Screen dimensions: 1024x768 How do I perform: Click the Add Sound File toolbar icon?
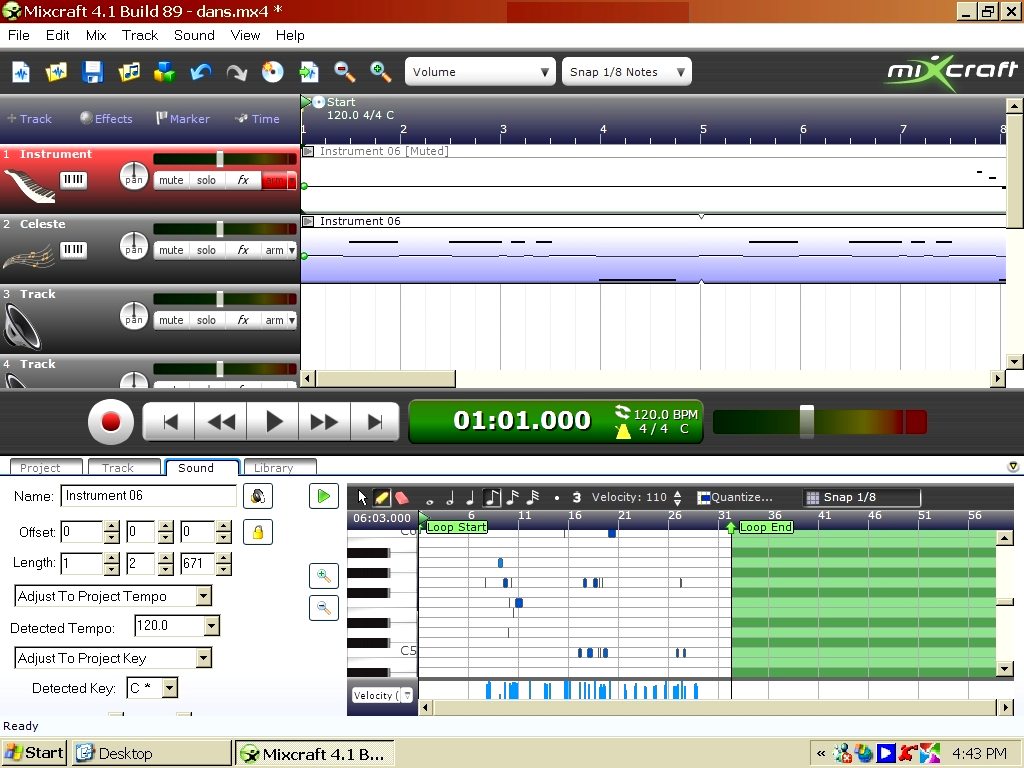[129, 72]
